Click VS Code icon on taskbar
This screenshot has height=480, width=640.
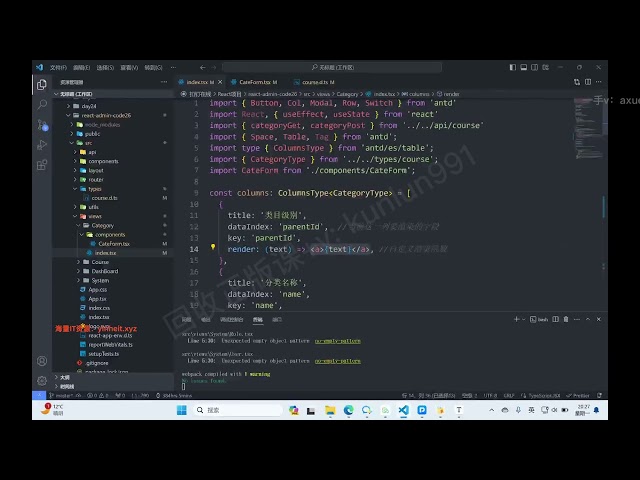pos(403,410)
